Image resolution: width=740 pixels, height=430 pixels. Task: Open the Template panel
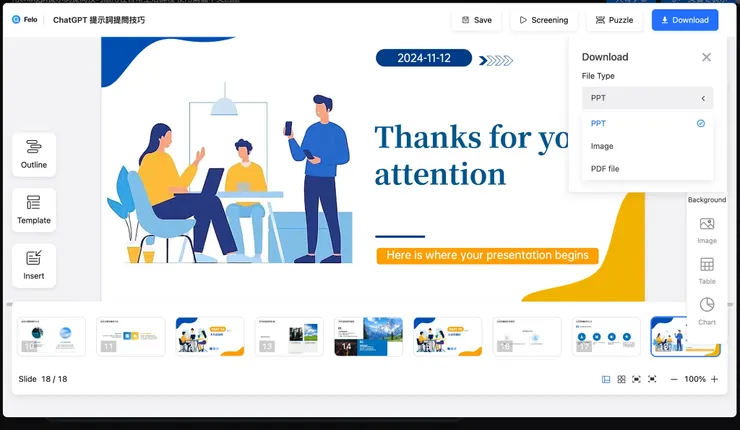pos(34,210)
